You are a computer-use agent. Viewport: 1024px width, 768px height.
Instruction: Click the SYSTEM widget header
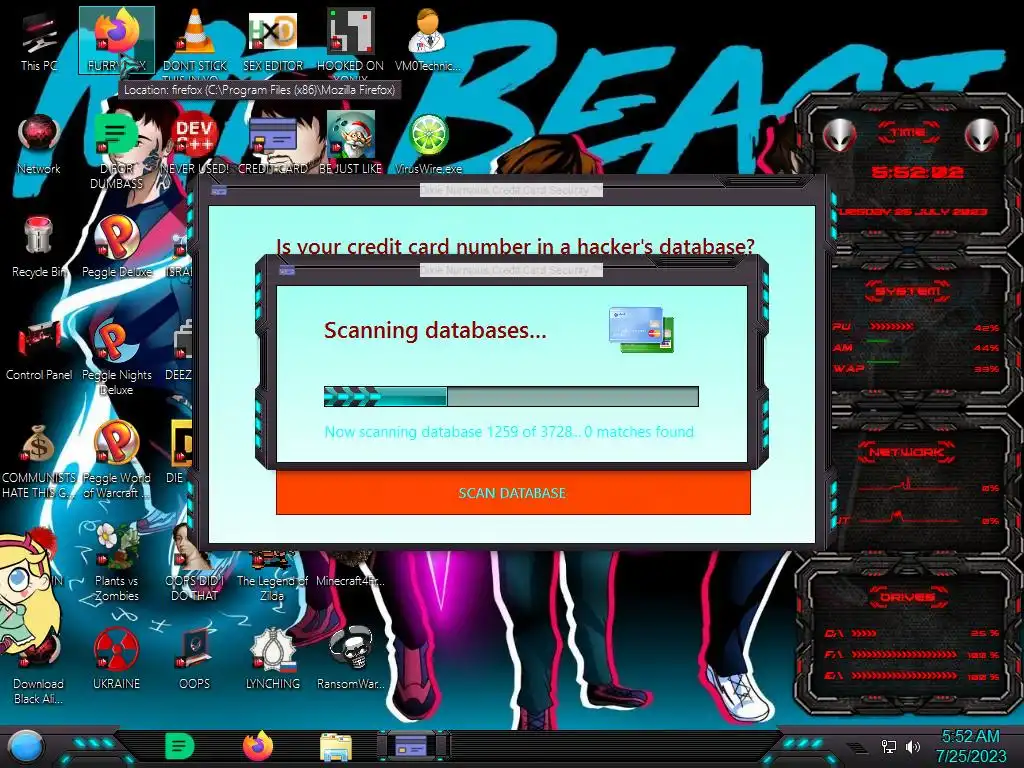907,291
